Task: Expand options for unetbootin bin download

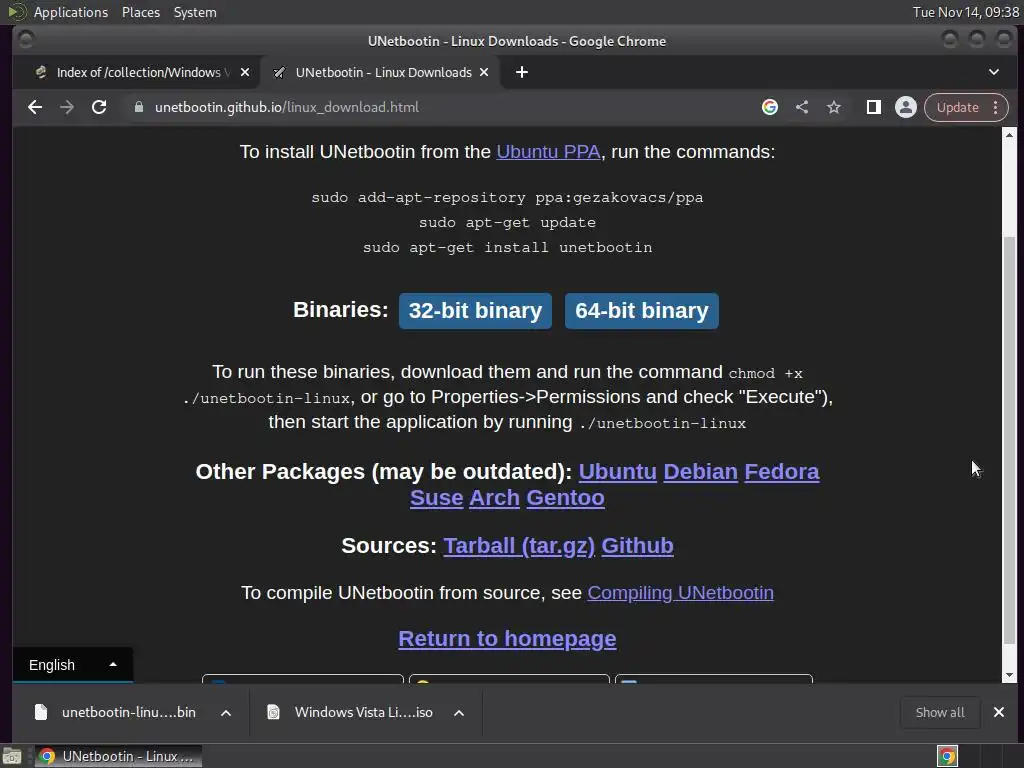Action: click(226, 712)
